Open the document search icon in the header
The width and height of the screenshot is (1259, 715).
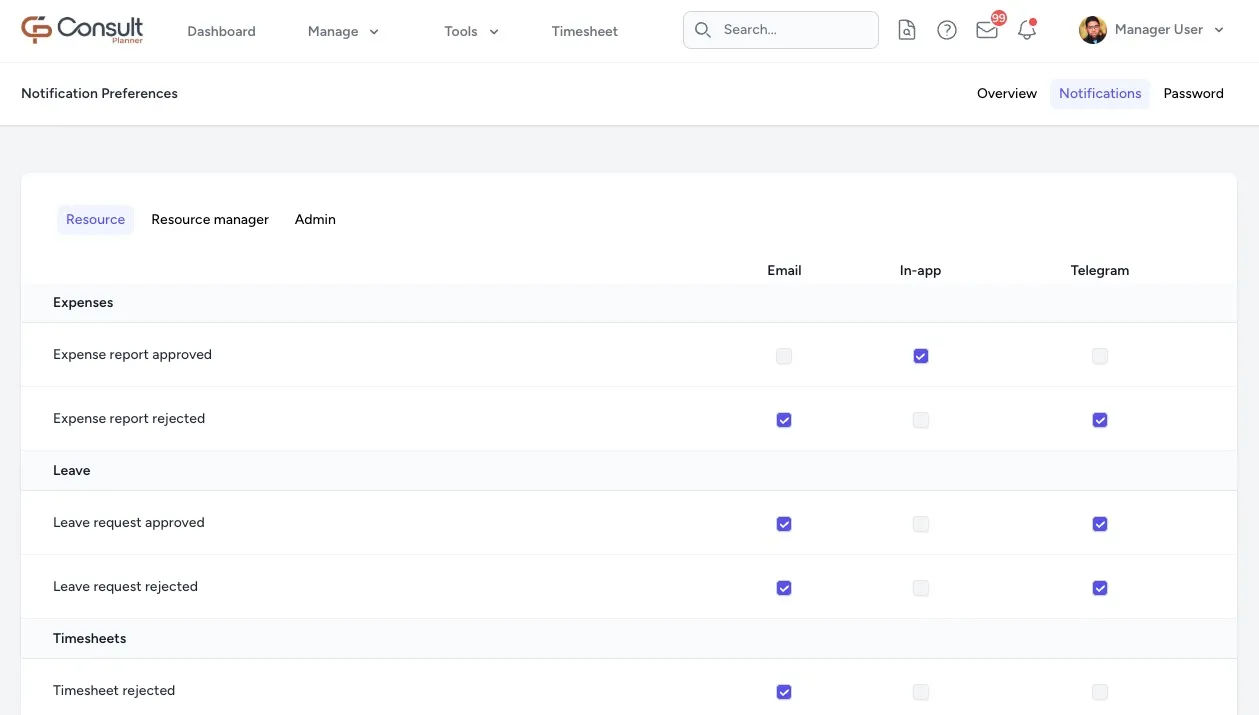907,30
